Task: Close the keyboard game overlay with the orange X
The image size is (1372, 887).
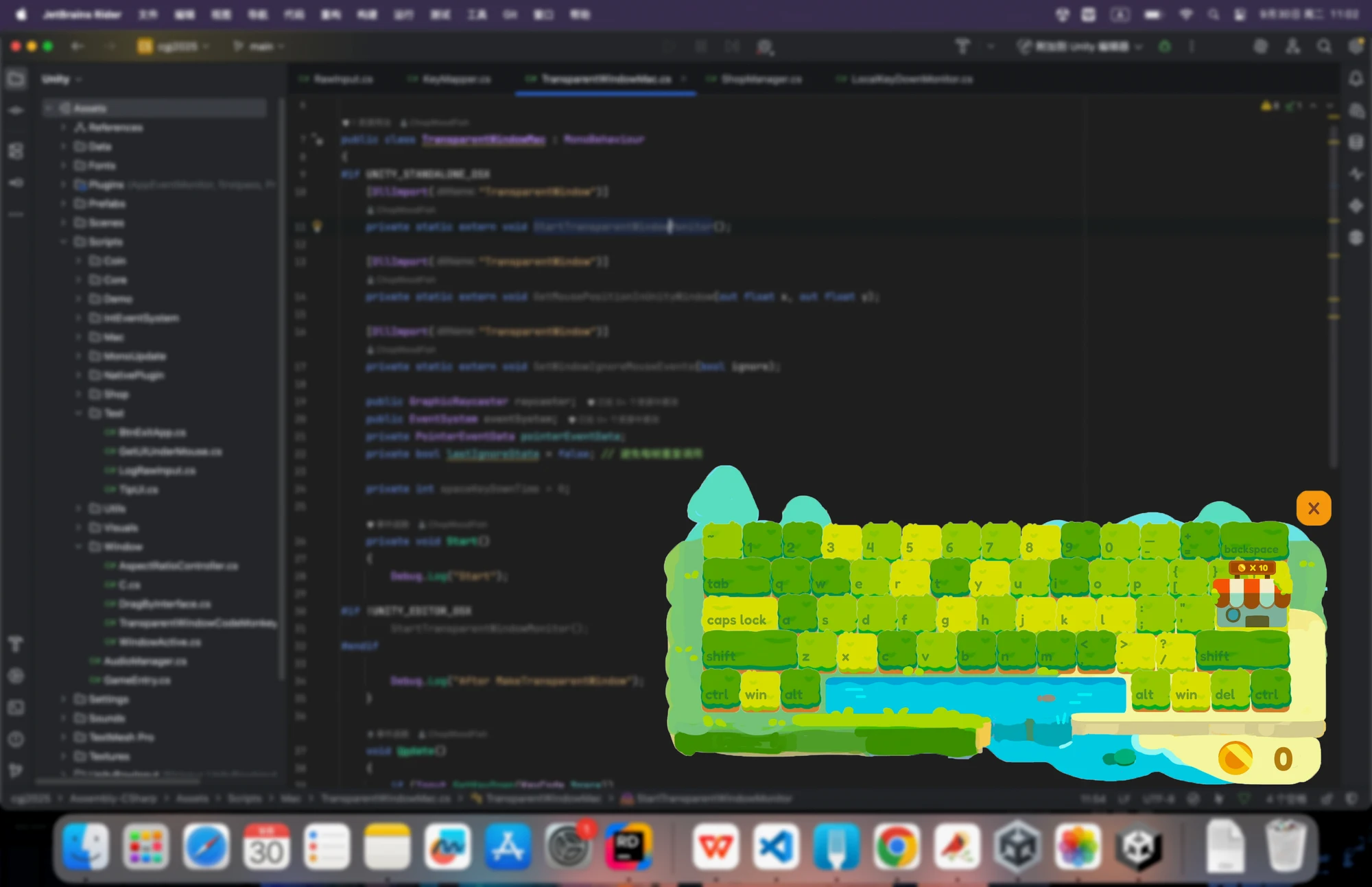Action: [1313, 508]
